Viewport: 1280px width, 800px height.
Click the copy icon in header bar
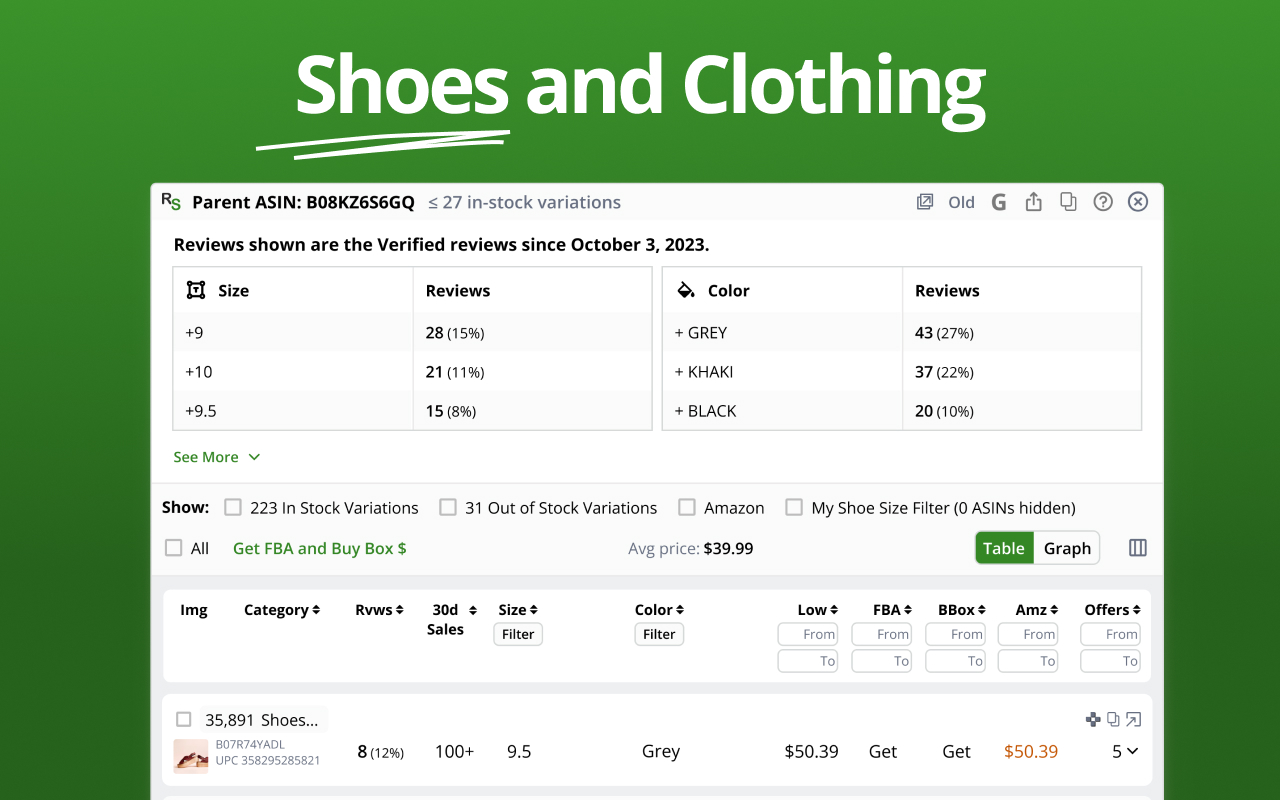click(x=1068, y=202)
